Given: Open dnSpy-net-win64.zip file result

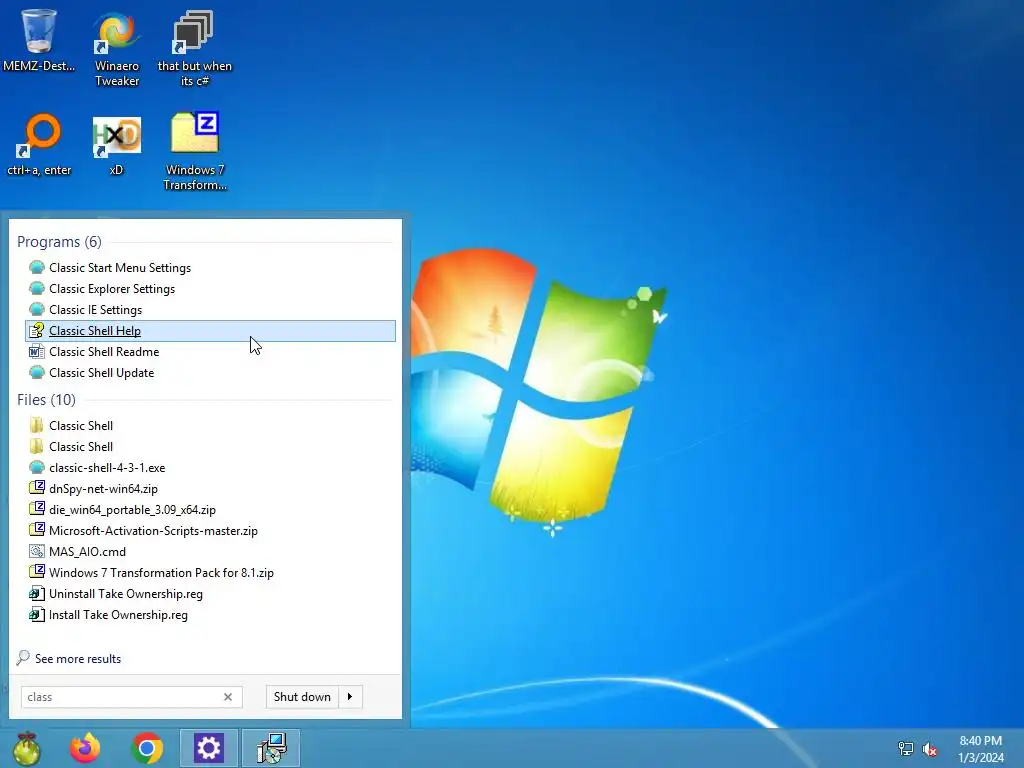Looking at the screenshot, I should 210,488.
